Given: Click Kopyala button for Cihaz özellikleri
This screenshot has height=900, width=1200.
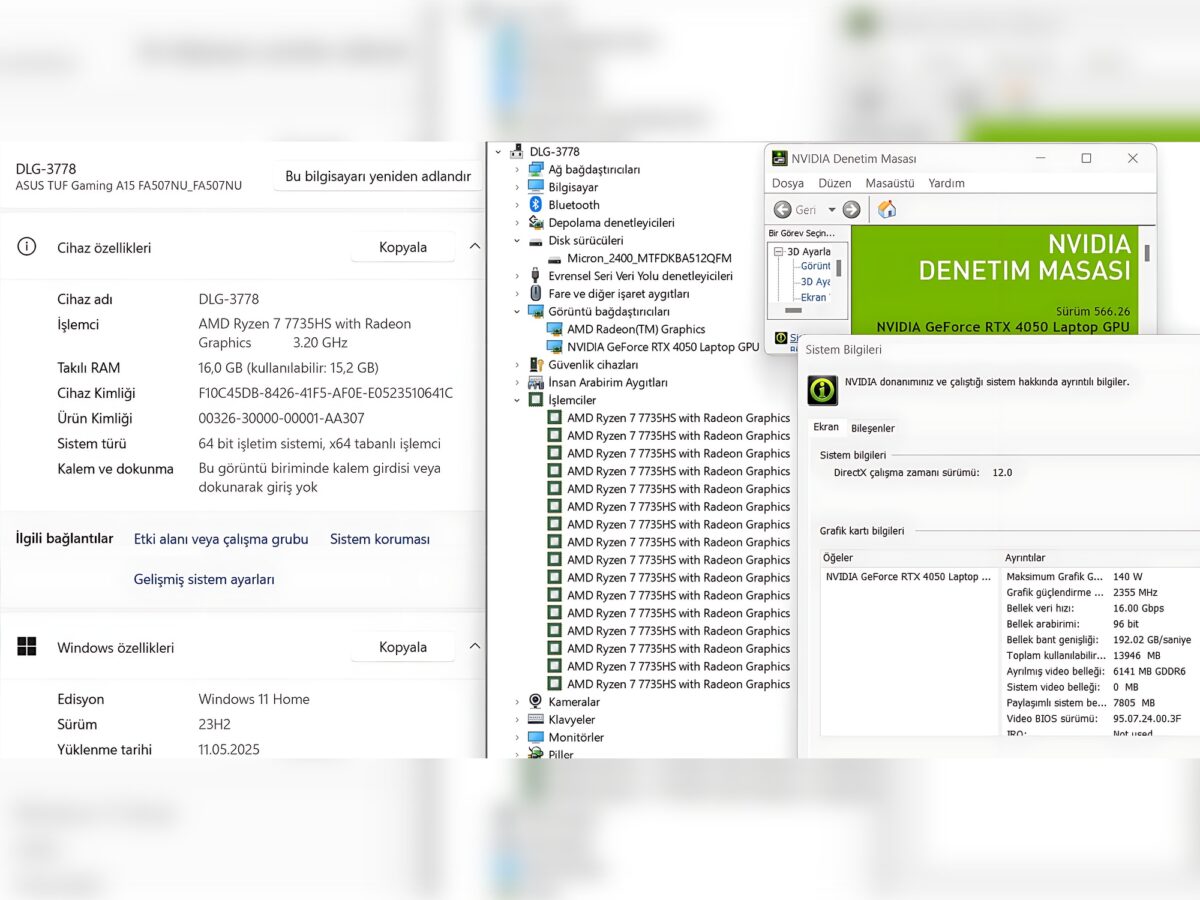Looking at the screenshot, I should tap(403, 247).
